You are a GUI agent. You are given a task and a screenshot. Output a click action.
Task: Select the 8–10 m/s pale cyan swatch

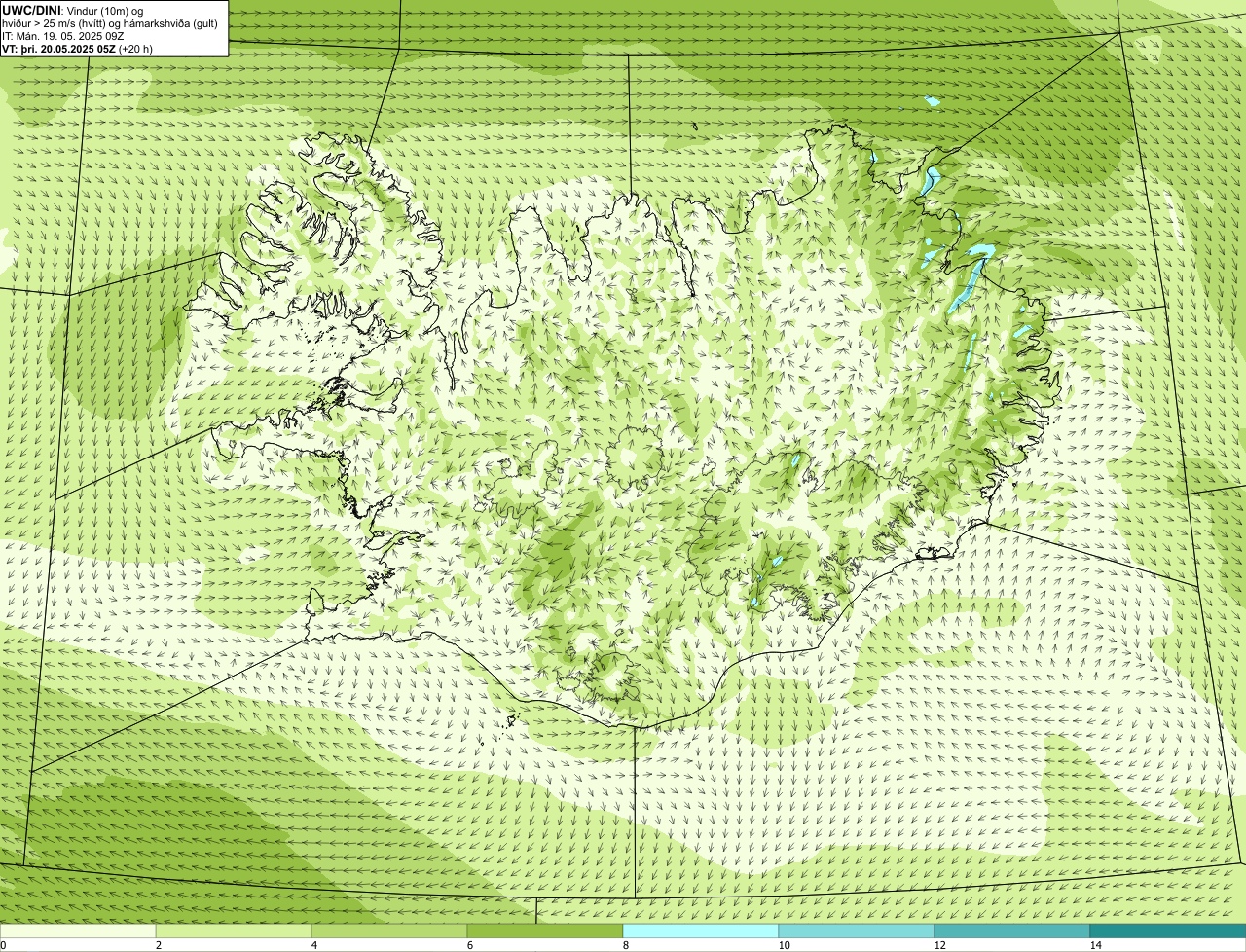[x=701, y=932]
